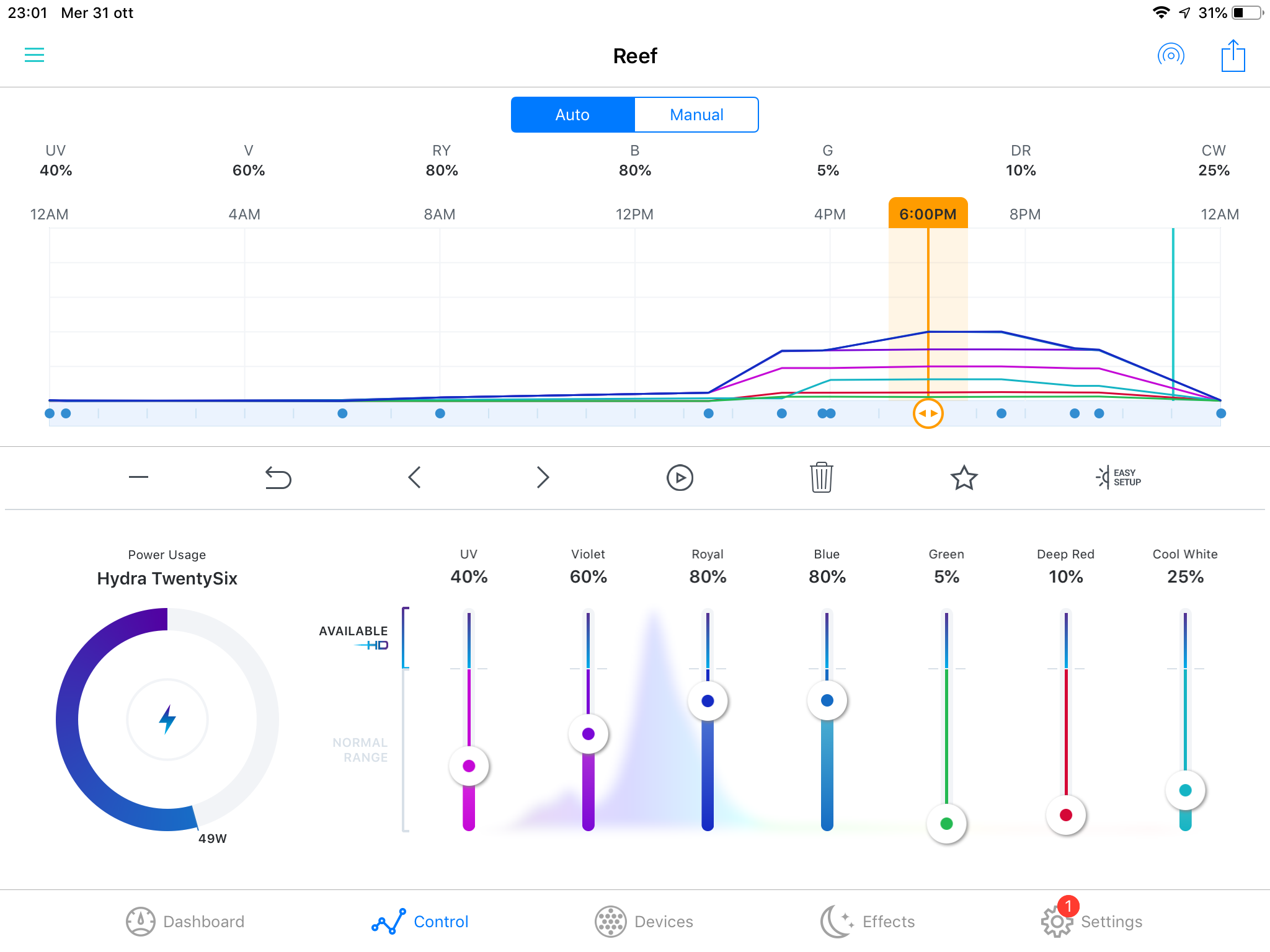Open the Dashboard tab
This screenshot has height=952, width=1270.
tap(185, 922)
